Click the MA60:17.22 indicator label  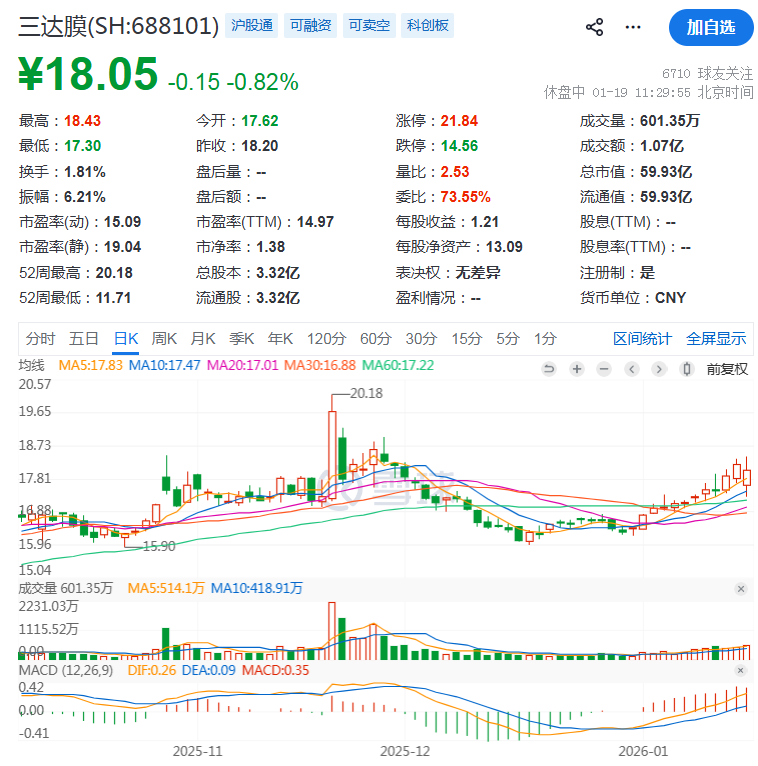tap(398, 365)
